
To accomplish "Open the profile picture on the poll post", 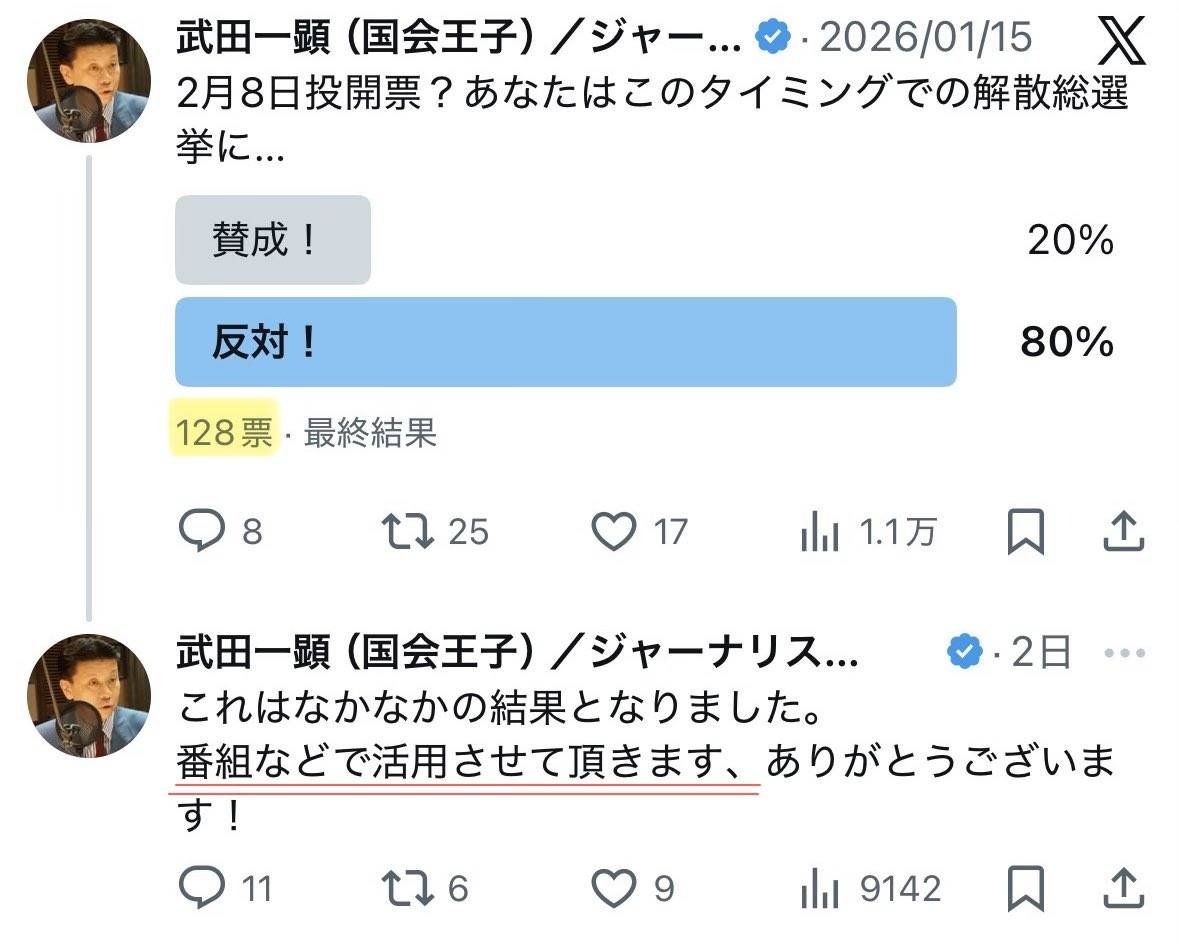I will coord(89,80).
